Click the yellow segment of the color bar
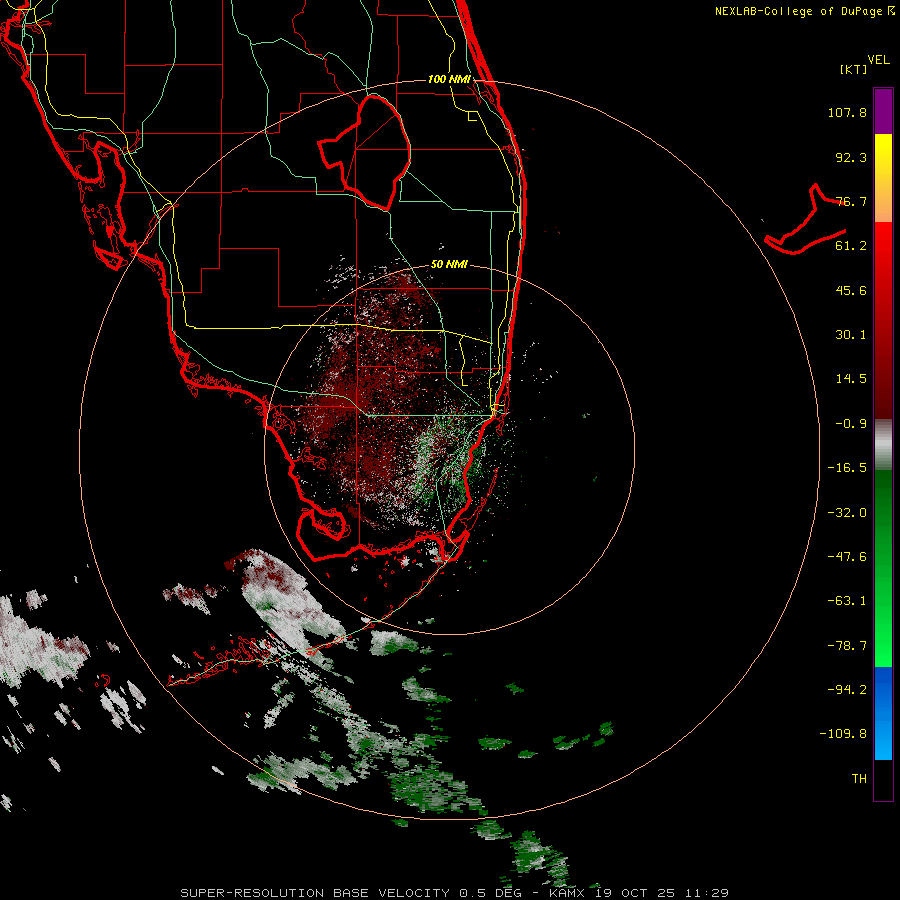Screen dimensions: 900x900 click(x=883, y=178)
